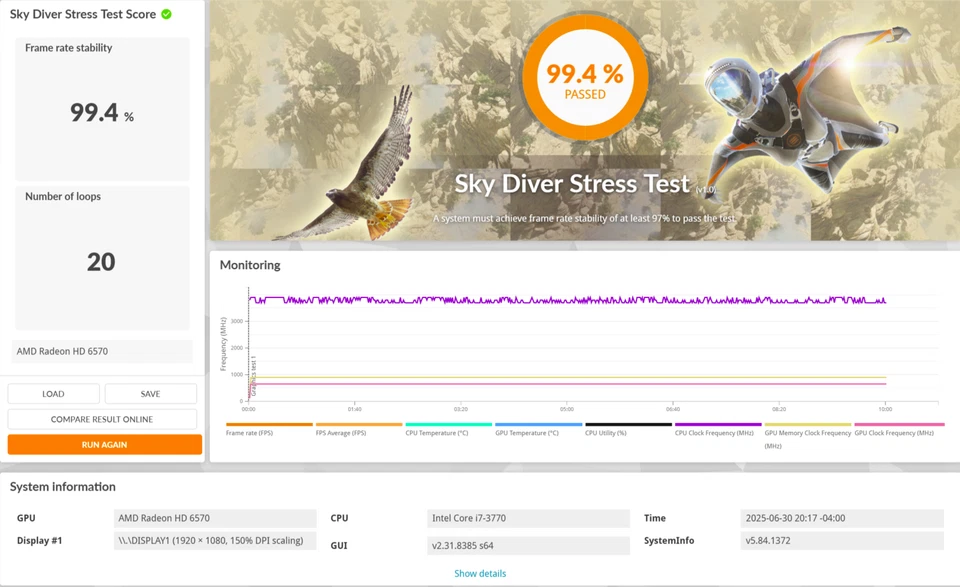Click the 99.4 % PASSED result circle
The width and height of the screenshot is (960, 587).
(585, 78)
